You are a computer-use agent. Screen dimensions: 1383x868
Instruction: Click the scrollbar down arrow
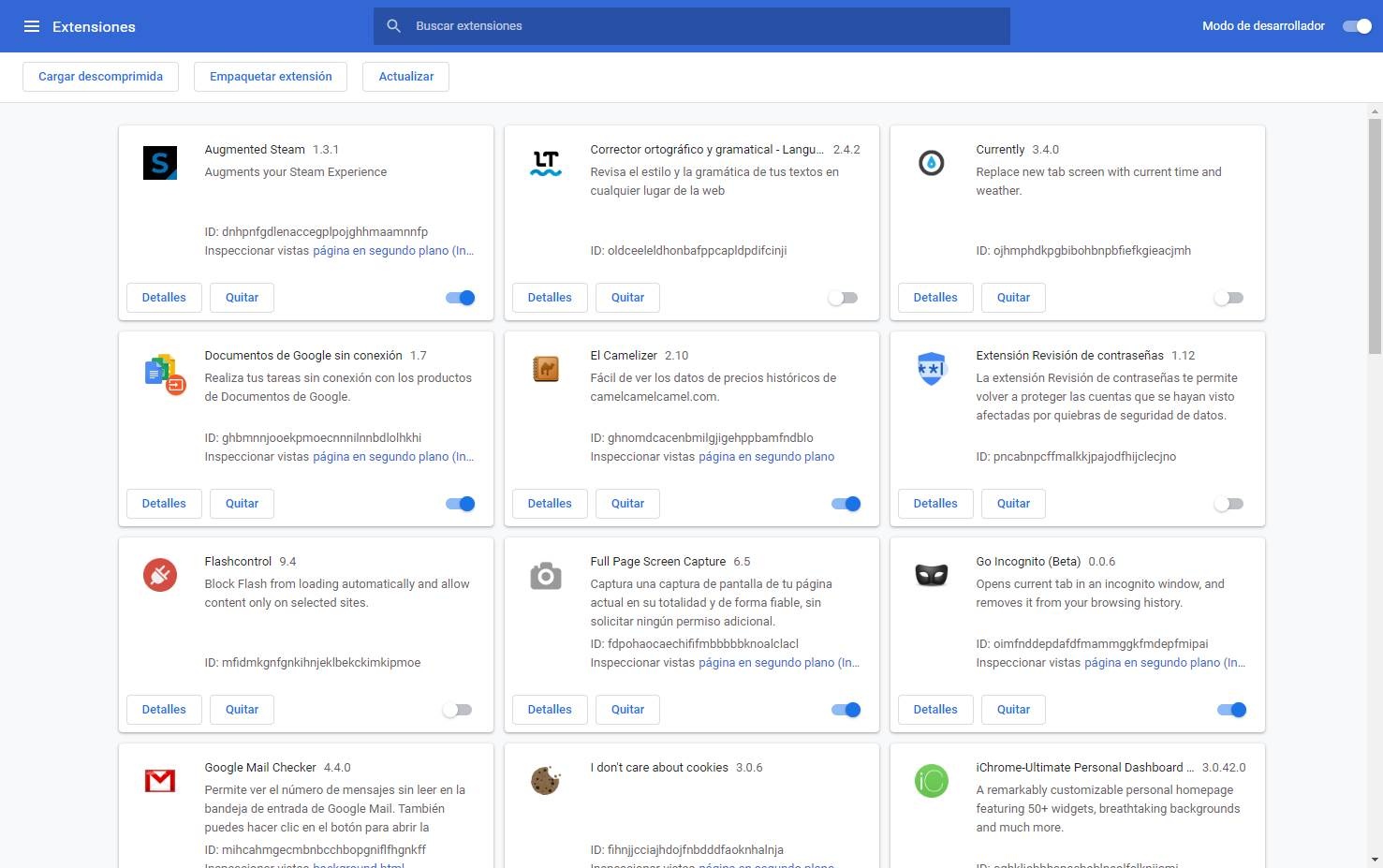1375,860
